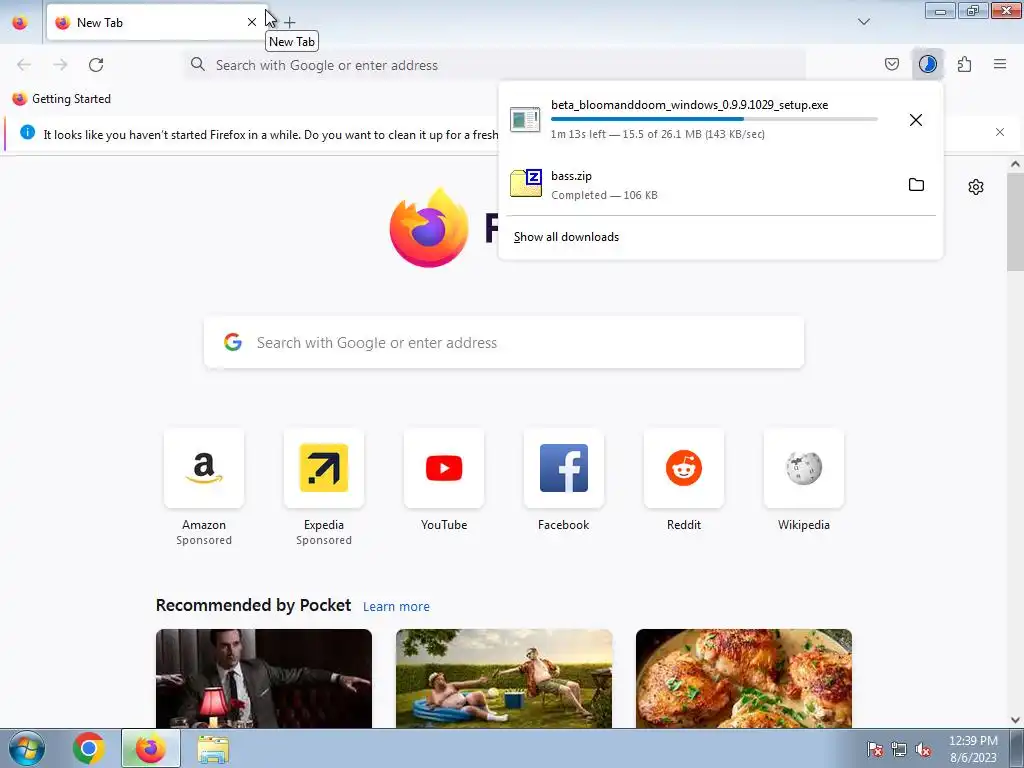The height and width of the screenshot is (768, 1024).
Task: Click the bass.zip file icon
Action: (x=526, y=183)
